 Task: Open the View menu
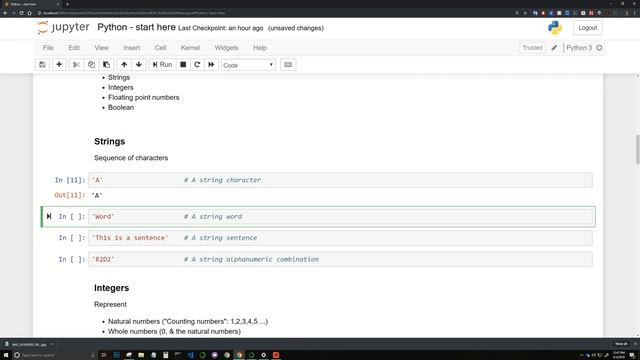(102, 48)
